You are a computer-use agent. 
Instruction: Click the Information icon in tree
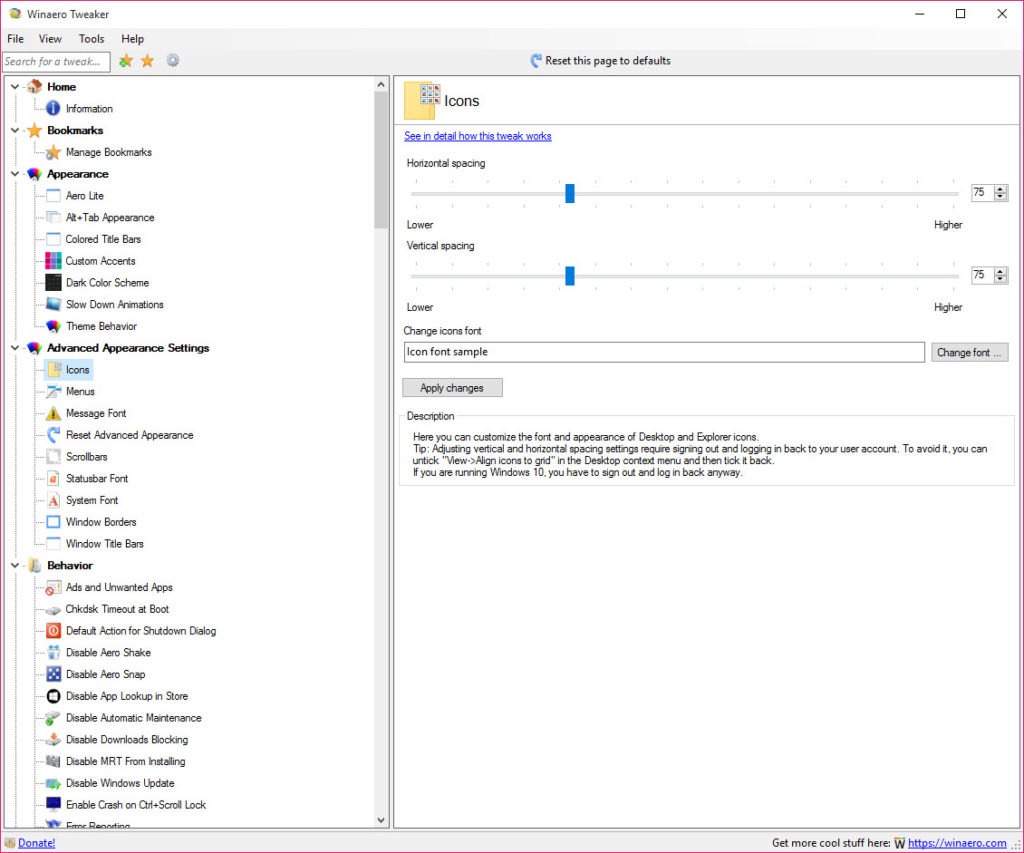click(53, 108)
